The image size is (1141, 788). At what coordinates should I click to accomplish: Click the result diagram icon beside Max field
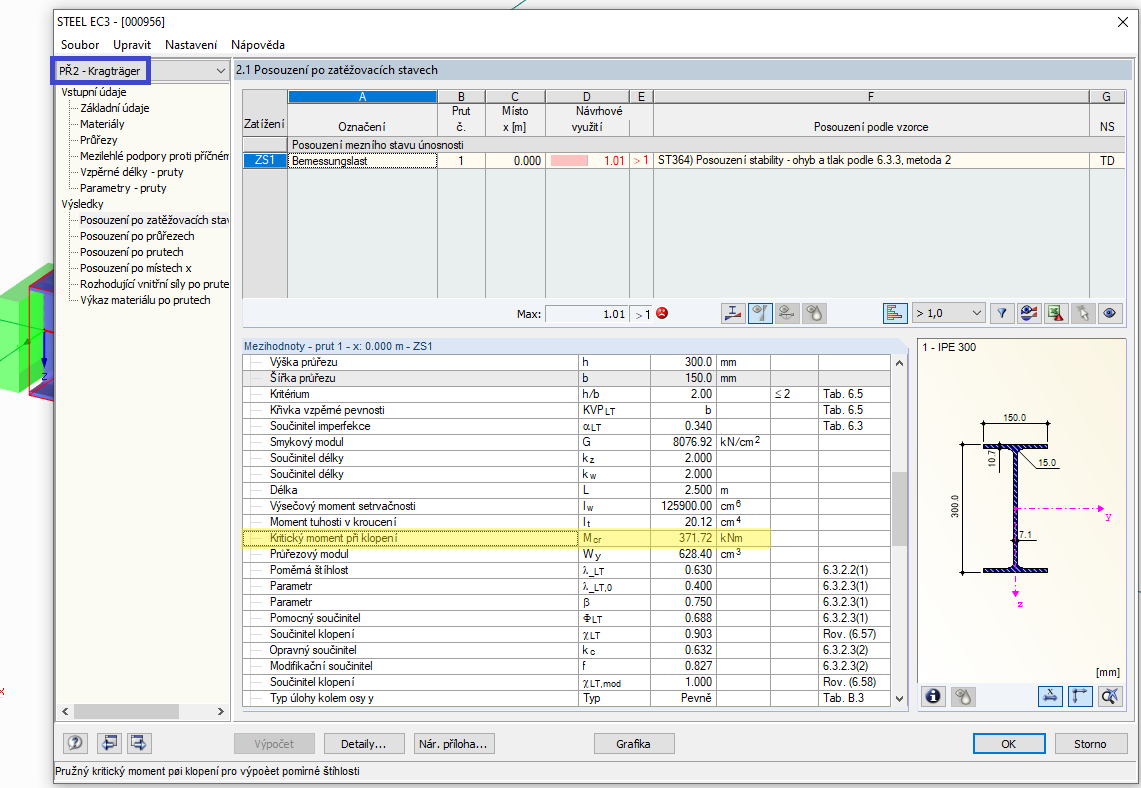(733, 313)
